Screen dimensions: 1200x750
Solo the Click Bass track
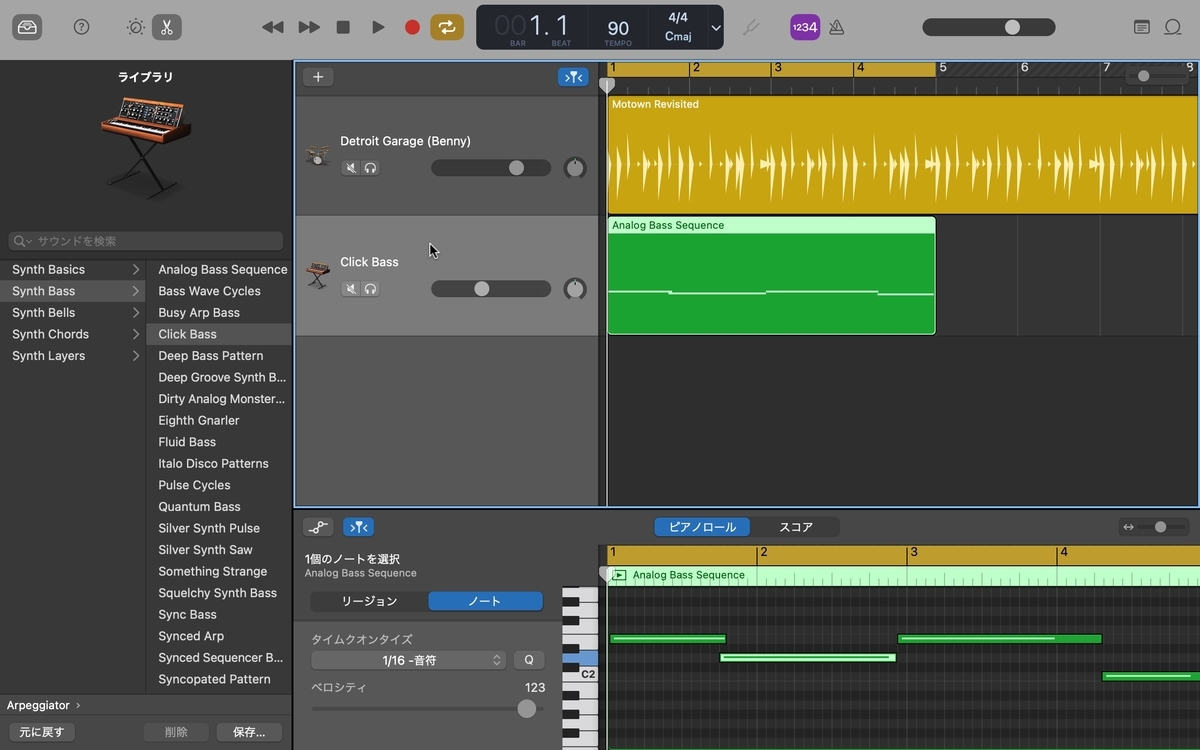[370, 289]
